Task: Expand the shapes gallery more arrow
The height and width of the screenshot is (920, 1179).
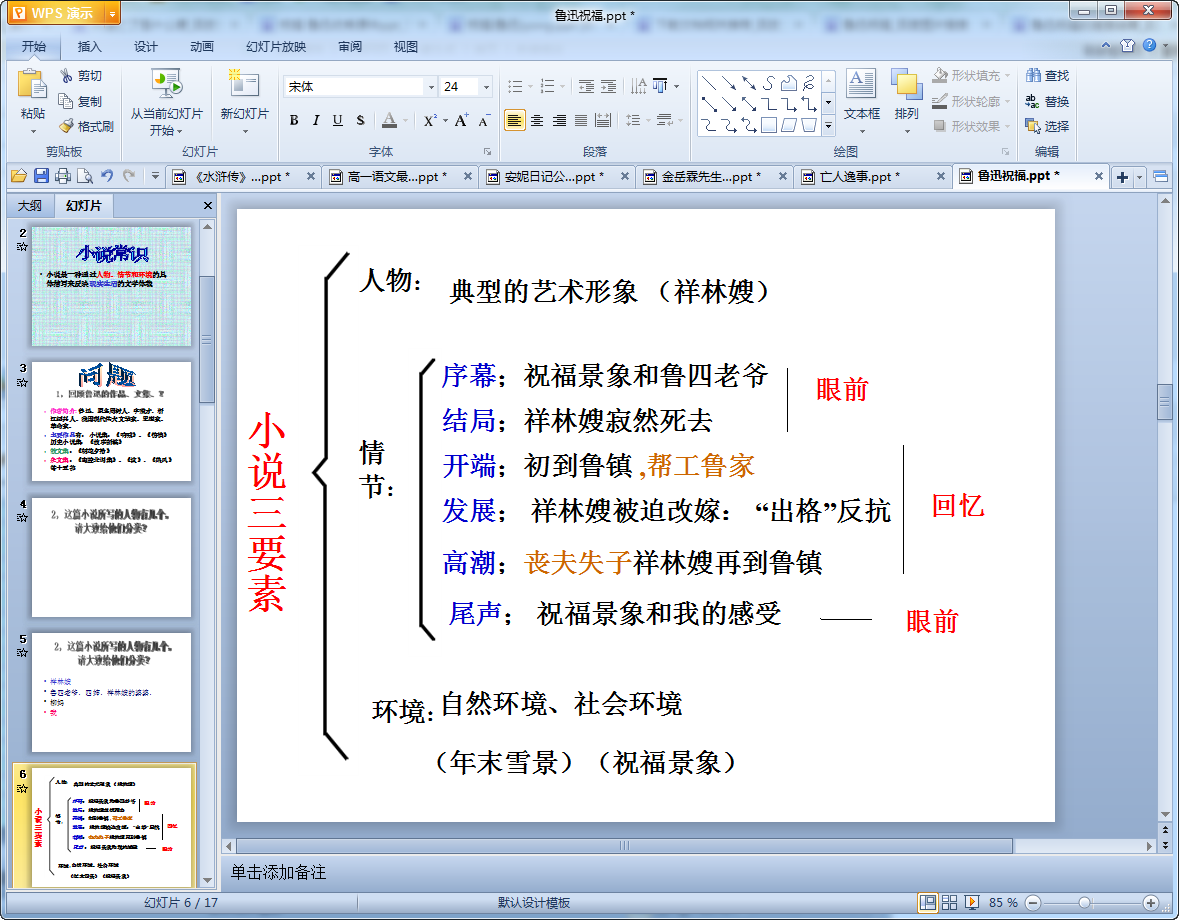Action: pyautogui.click(x=828, y=126)
